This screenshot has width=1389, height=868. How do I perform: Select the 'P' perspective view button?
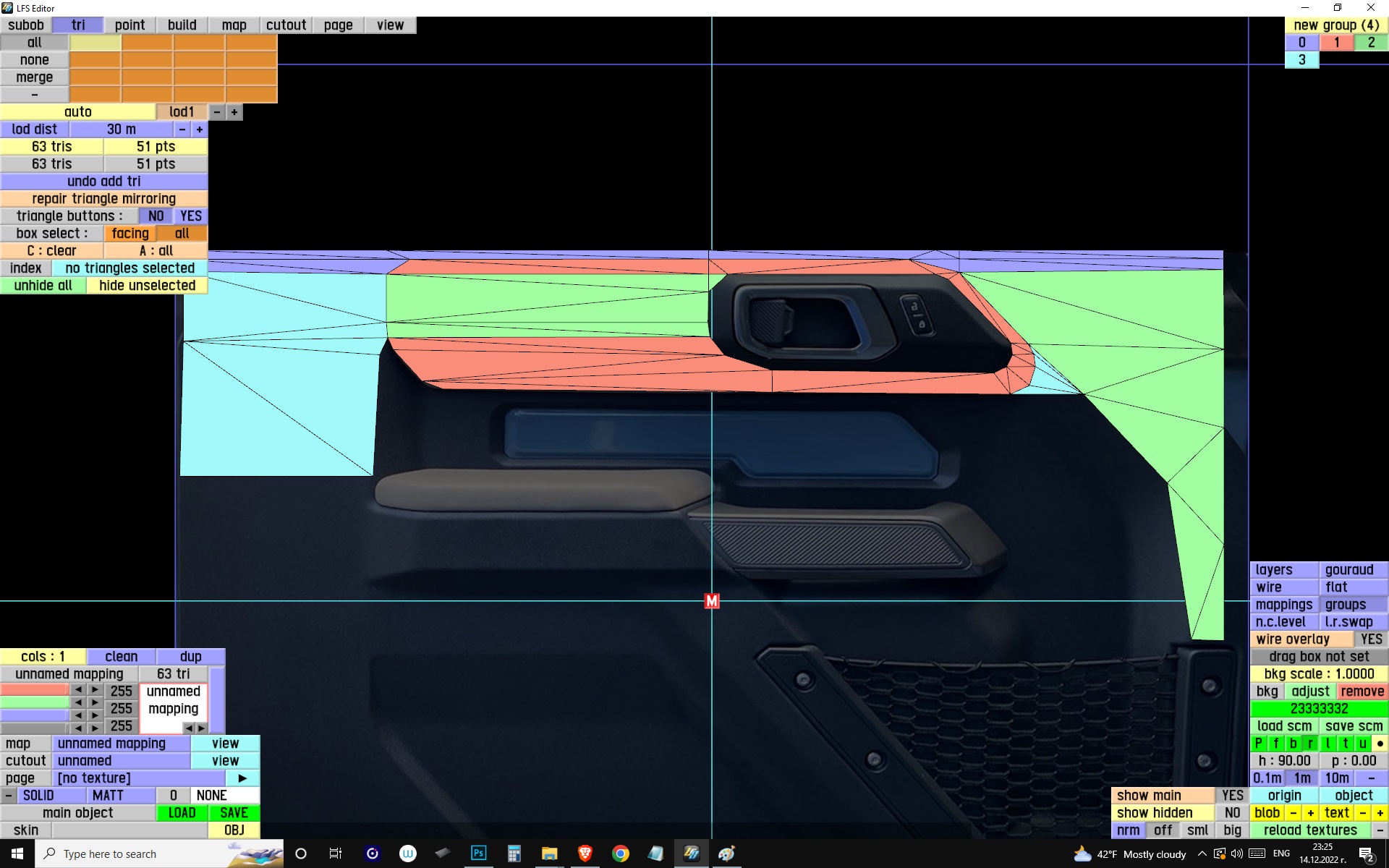tap(1259, 744)
